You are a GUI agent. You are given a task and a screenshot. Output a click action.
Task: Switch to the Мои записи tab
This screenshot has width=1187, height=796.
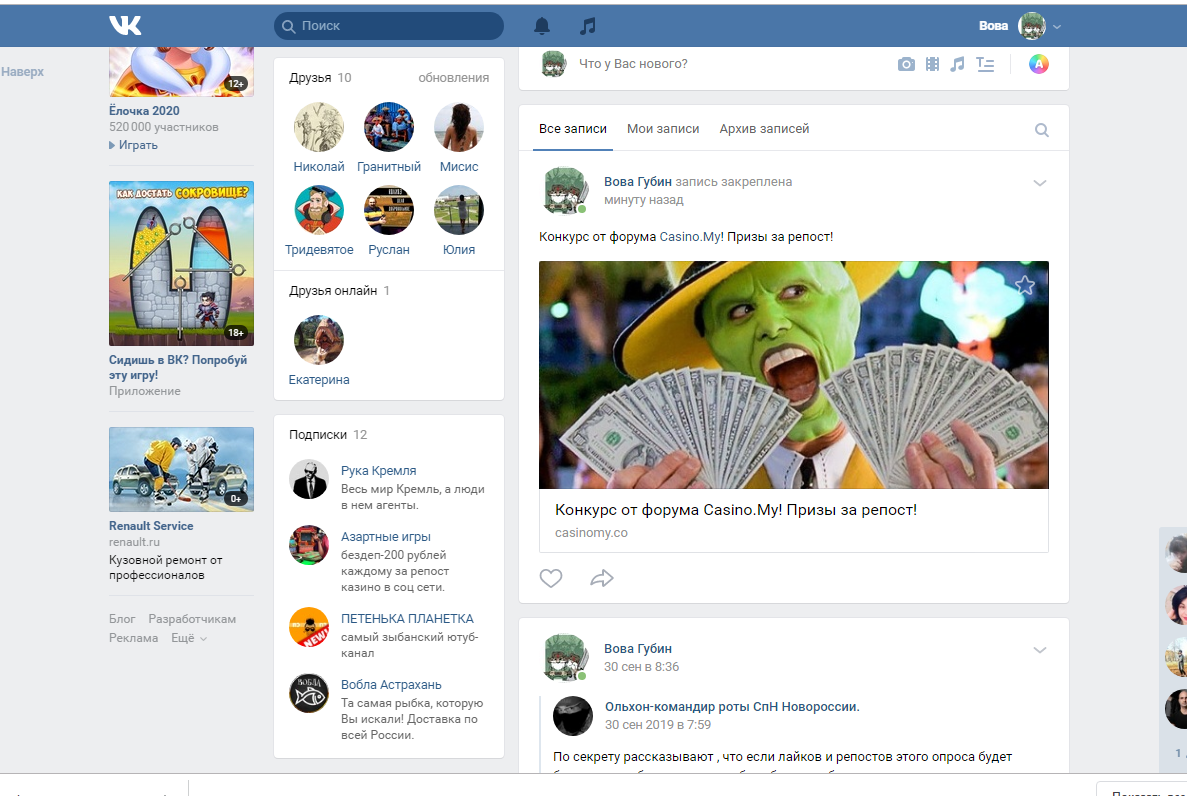pyautogui.click(x=663, y=129)
